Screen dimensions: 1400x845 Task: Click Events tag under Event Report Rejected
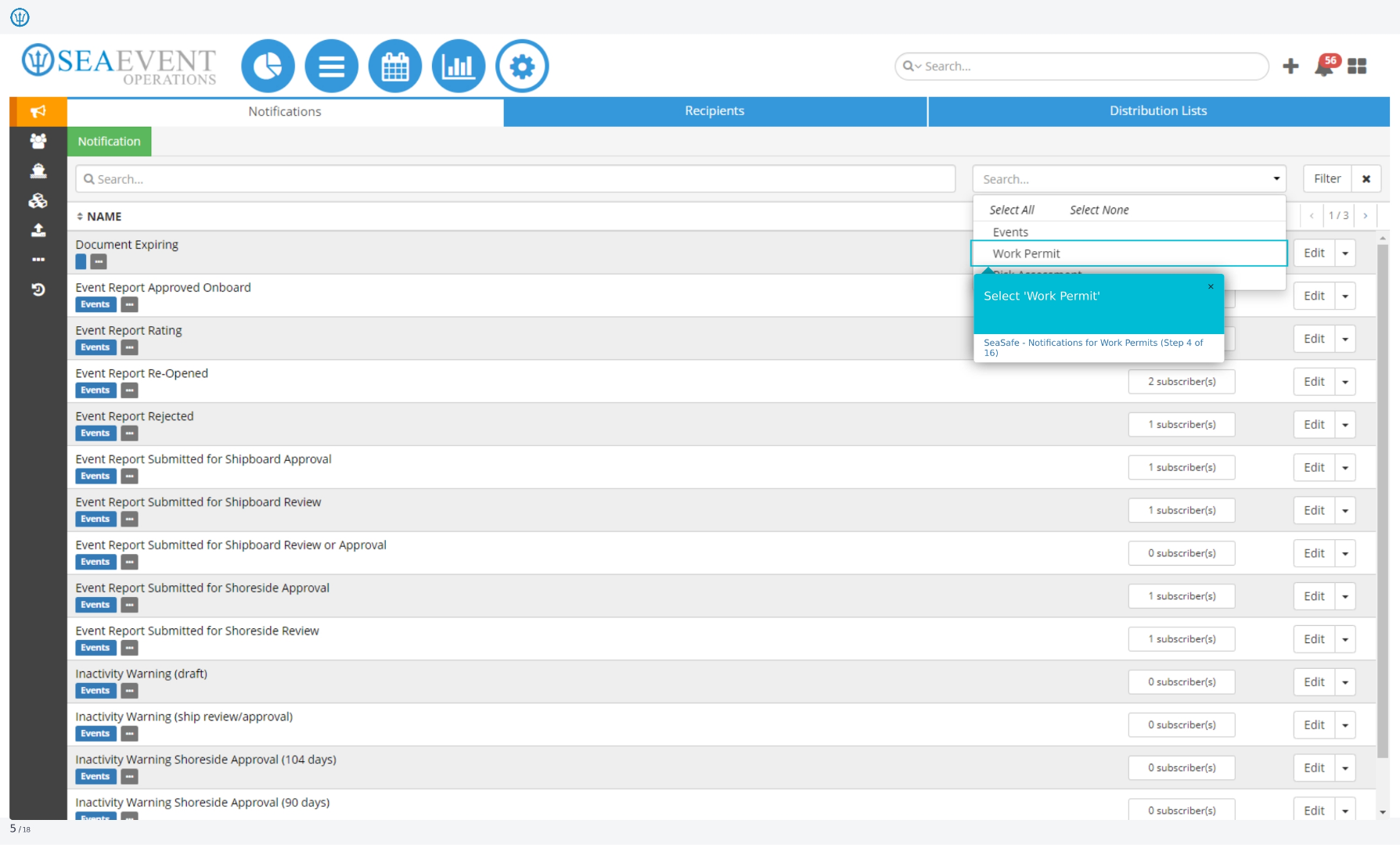pyautogui.click(x=95, y=433)
